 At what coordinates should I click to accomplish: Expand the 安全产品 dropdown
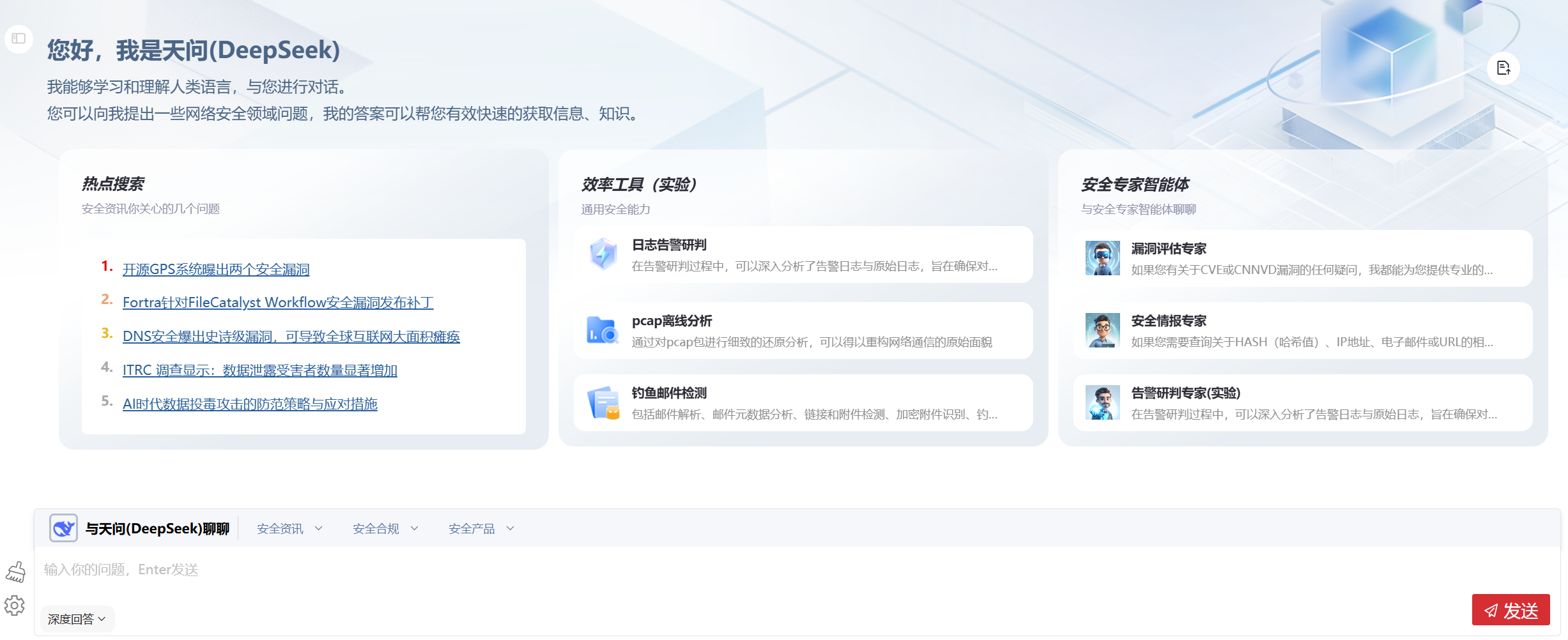[x=481, y=529]
